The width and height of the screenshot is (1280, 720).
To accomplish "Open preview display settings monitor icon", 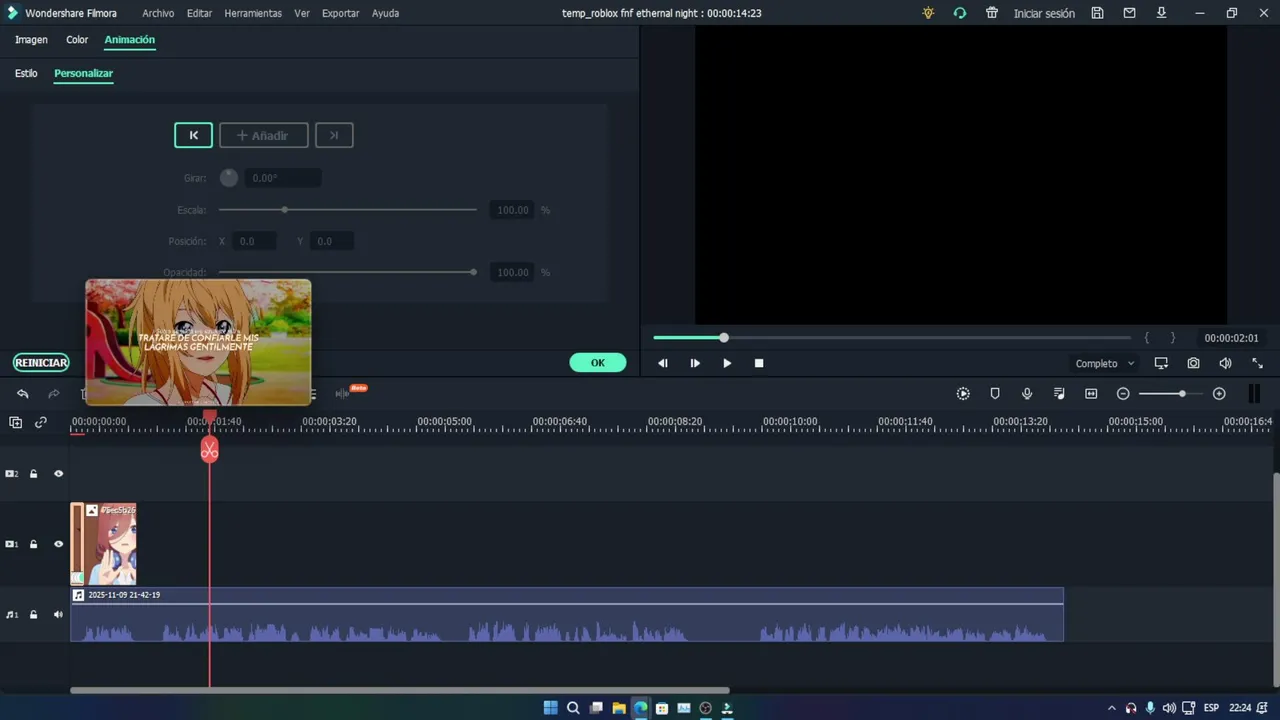I will coord(1161,363).
